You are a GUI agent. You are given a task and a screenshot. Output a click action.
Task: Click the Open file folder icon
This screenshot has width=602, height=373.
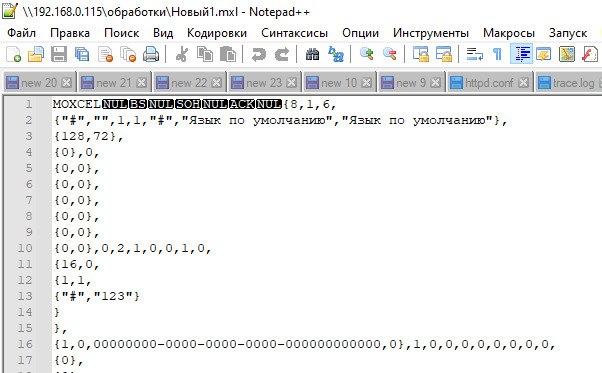pyautogui.click(x=36, y=54)
